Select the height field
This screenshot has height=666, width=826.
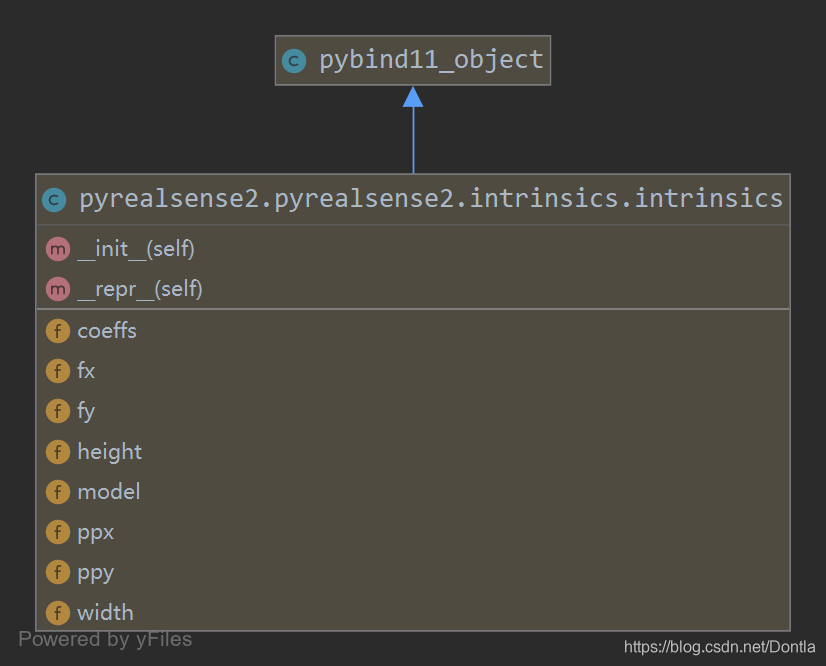[x=110, y=452]
